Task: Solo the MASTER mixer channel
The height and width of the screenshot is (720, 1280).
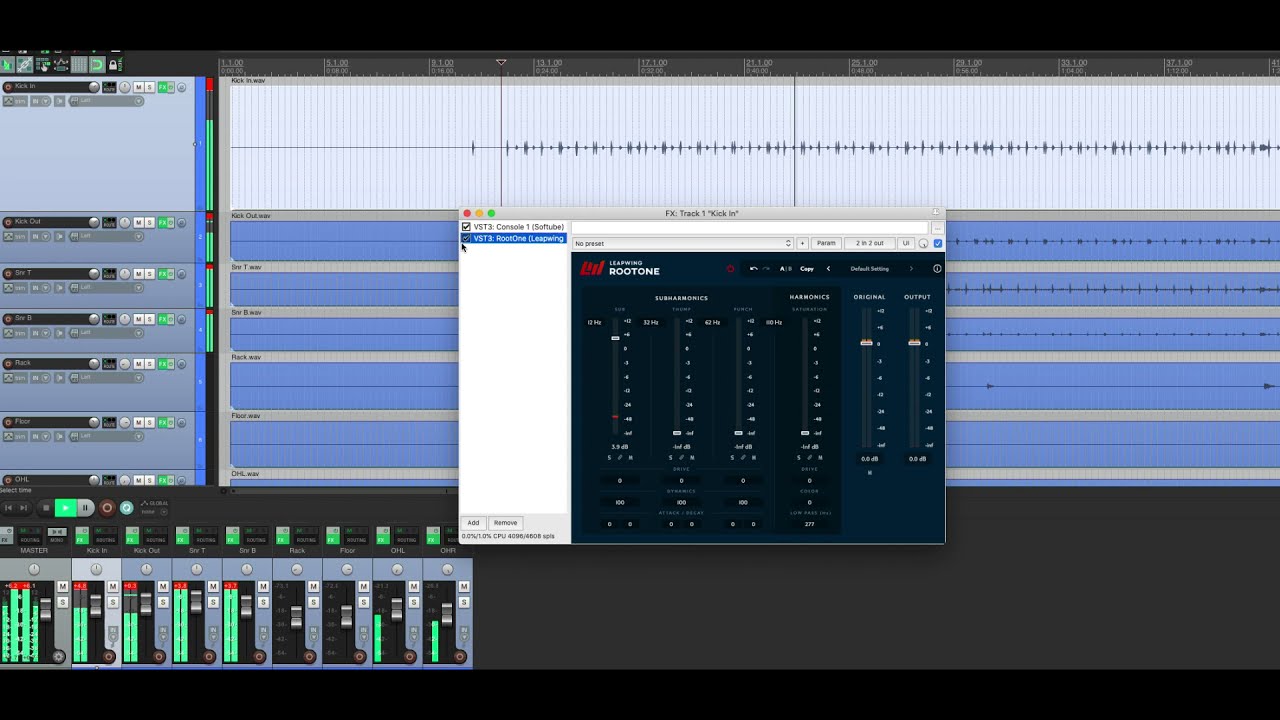Action: click(62, 602)
